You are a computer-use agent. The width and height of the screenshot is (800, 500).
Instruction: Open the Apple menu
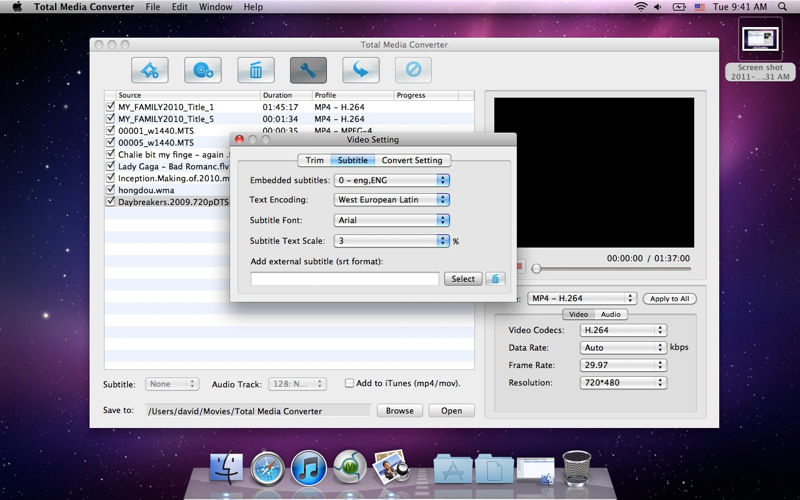(17, 7)
